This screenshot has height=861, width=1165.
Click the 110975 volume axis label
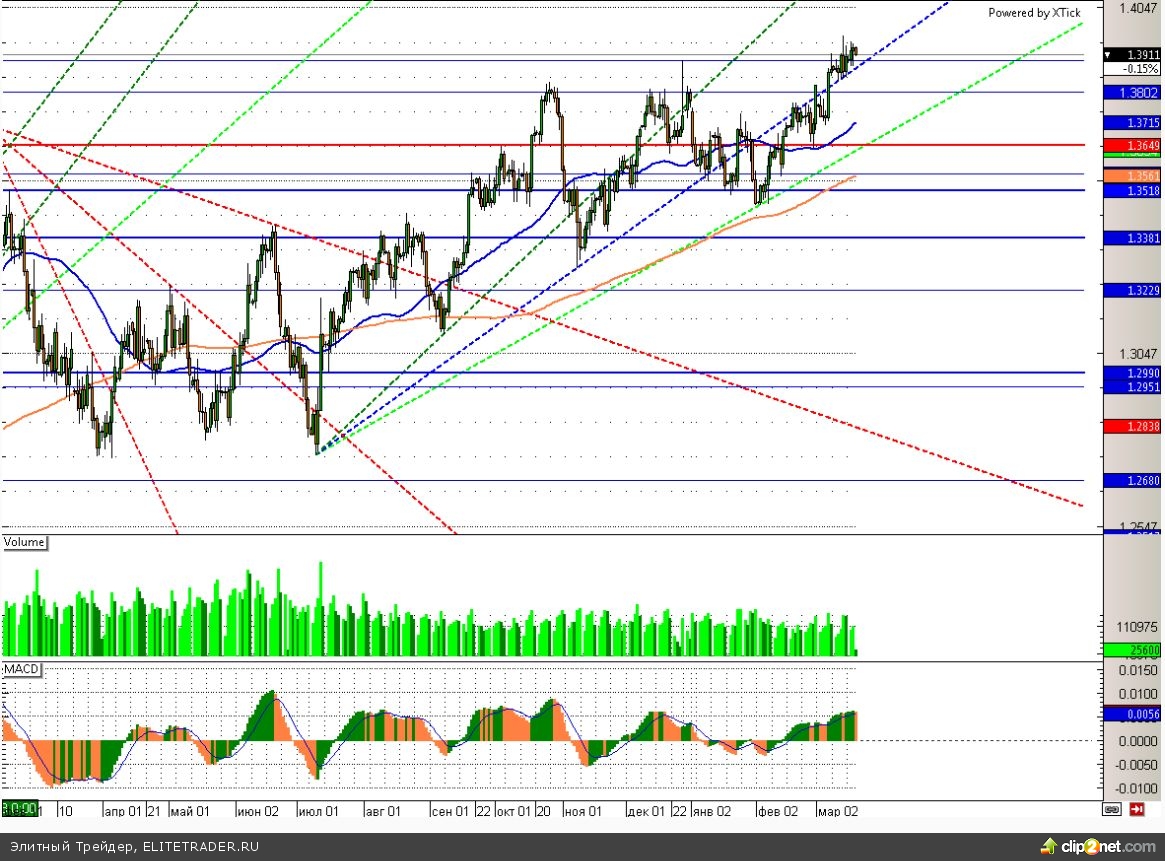point(1138,628)
